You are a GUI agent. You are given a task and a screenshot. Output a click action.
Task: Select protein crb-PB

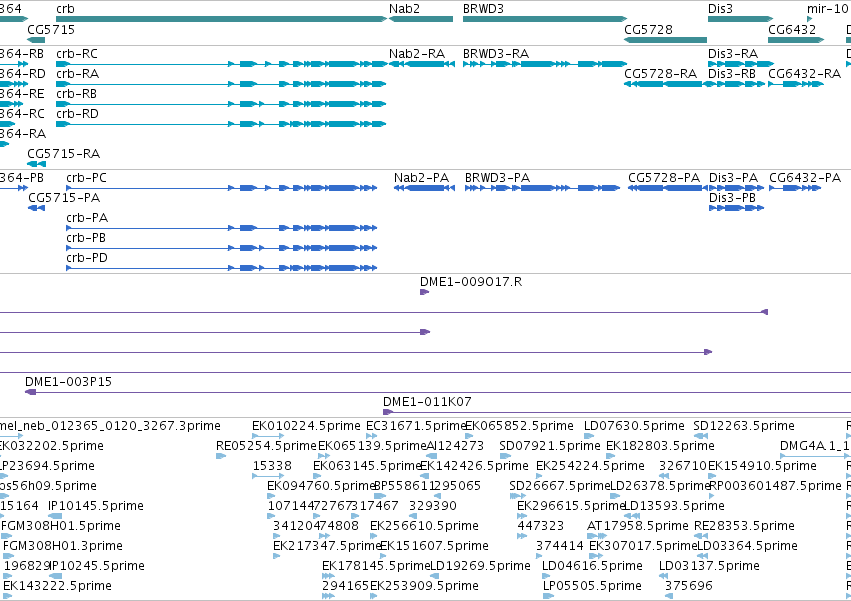221,248
